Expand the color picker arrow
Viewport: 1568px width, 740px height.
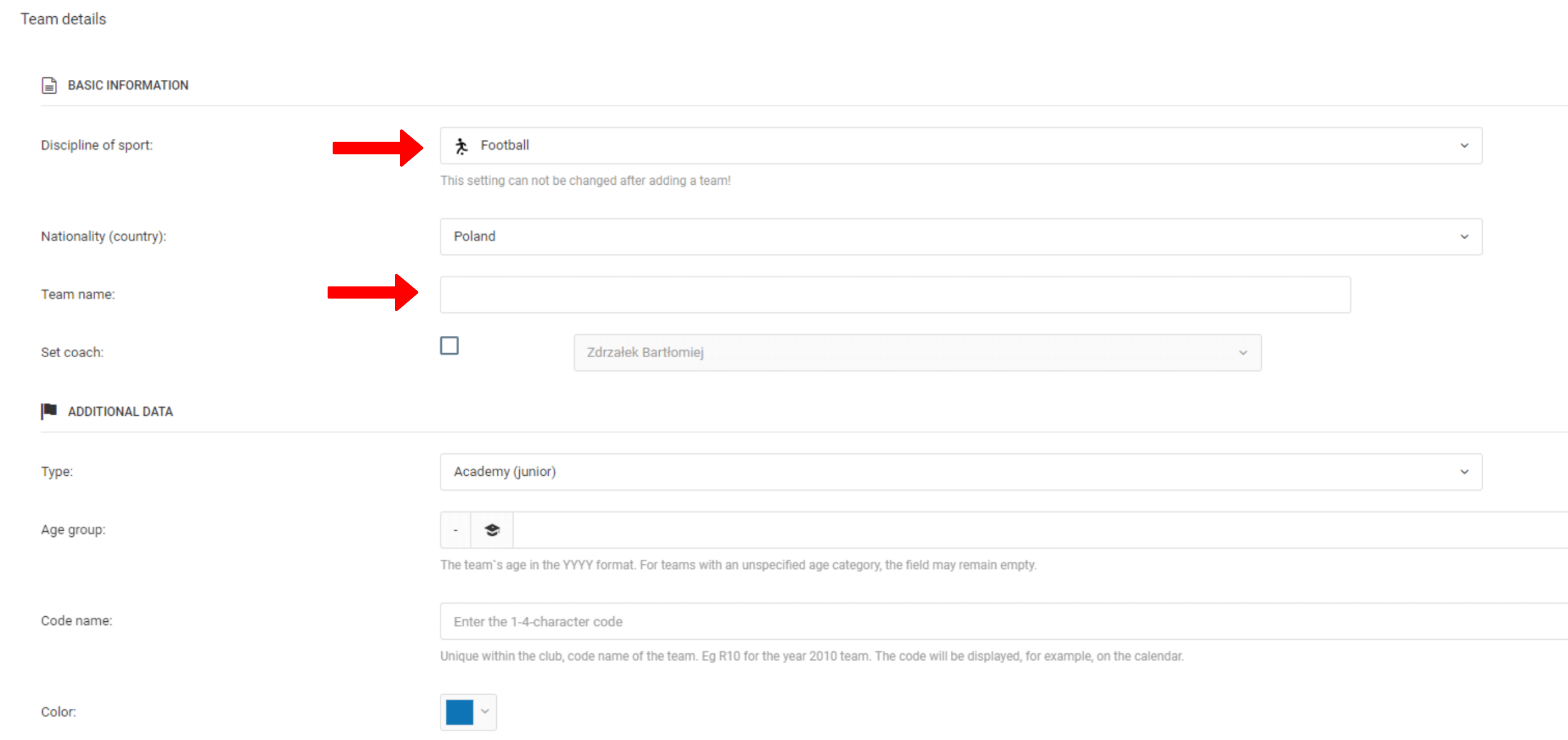[485, 711]
